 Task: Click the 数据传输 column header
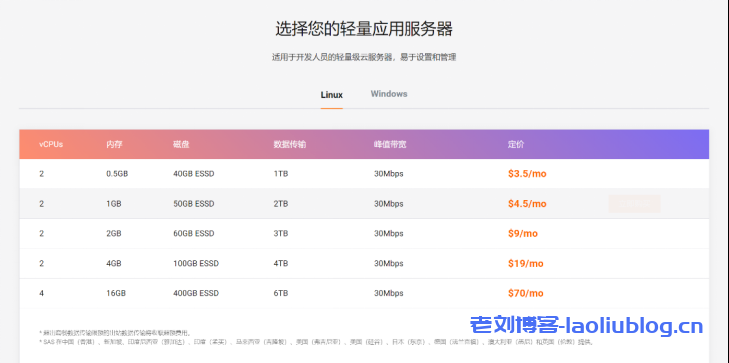tap(290, 144)
